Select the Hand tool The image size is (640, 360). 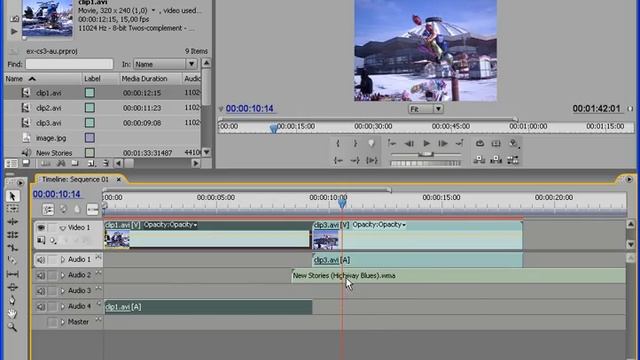click(x=12, y=313)
